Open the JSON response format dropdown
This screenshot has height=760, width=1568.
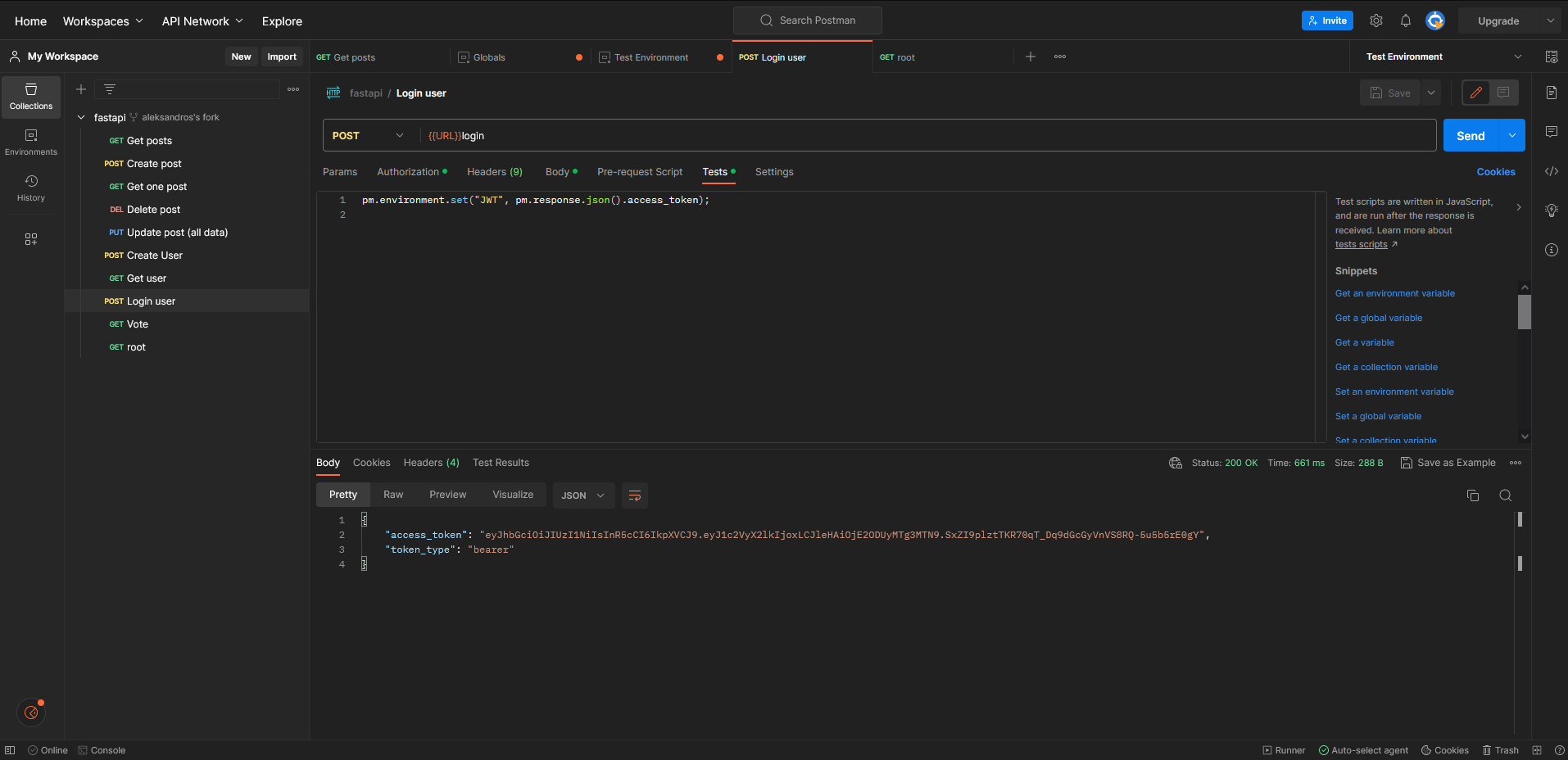pos(582,495)
